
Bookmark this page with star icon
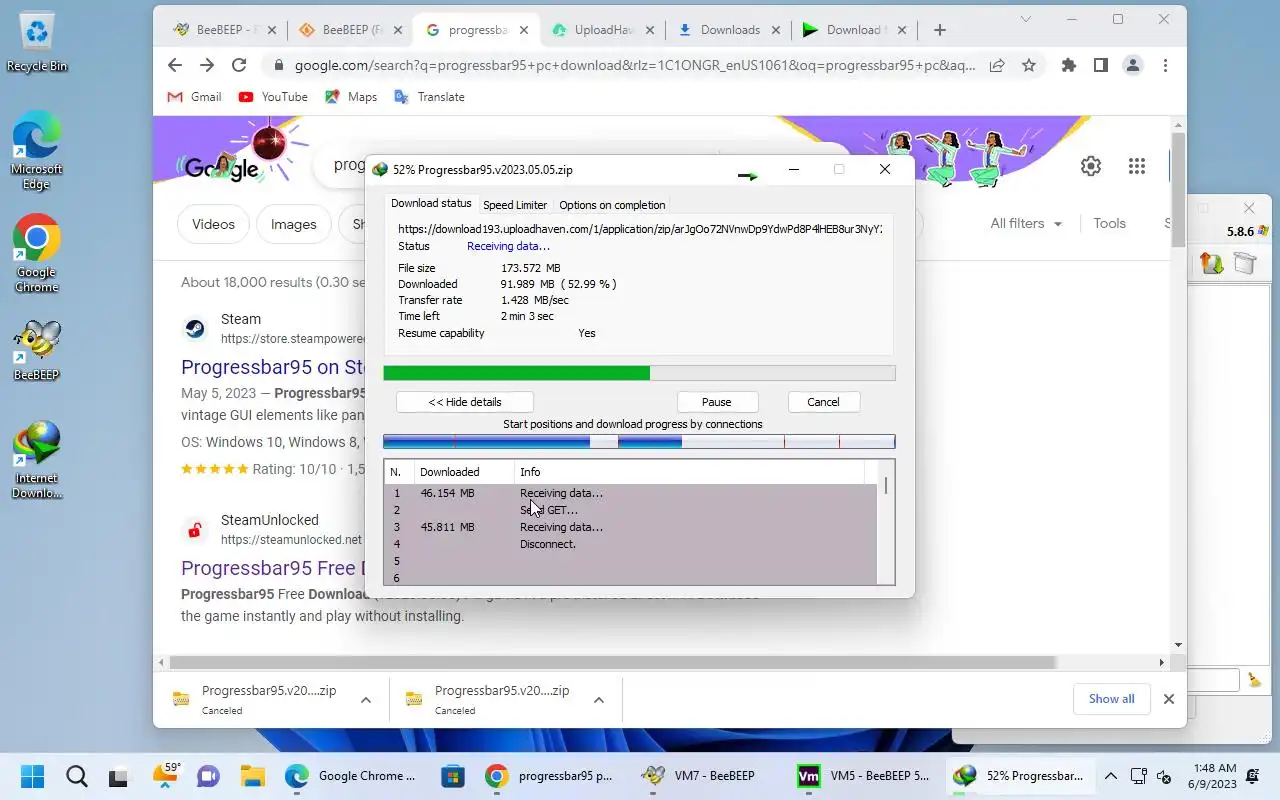[x=1028, y=65]
